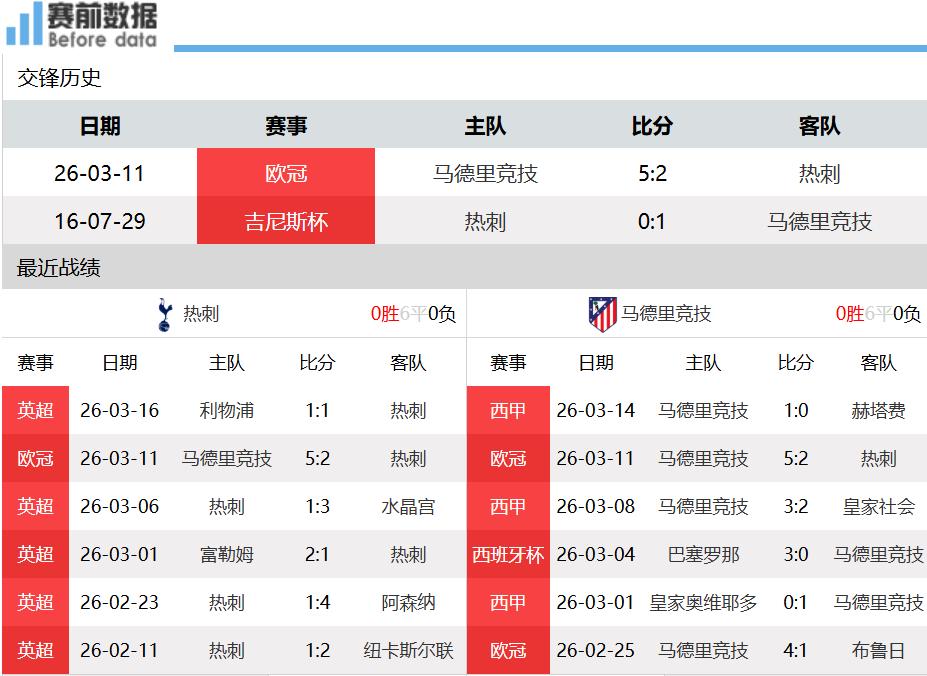Open the 布鲁日 team link
The image size is (927, 676).
(x=878, y=650)
